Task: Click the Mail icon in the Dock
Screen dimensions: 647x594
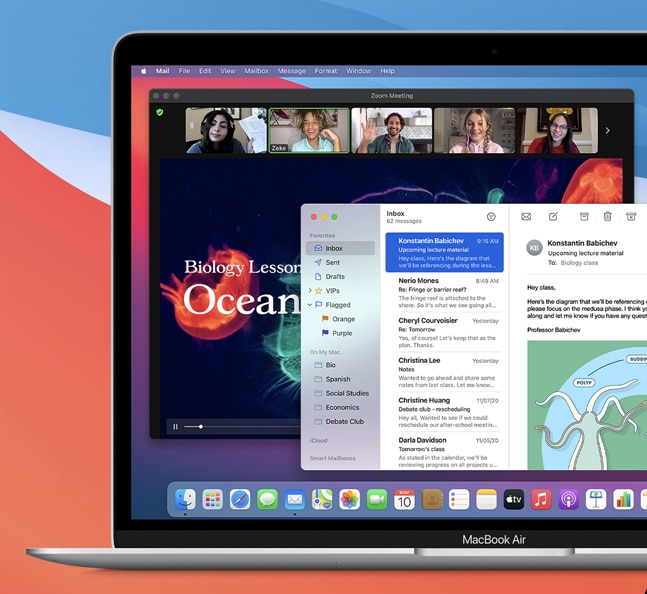Action: 295,500
